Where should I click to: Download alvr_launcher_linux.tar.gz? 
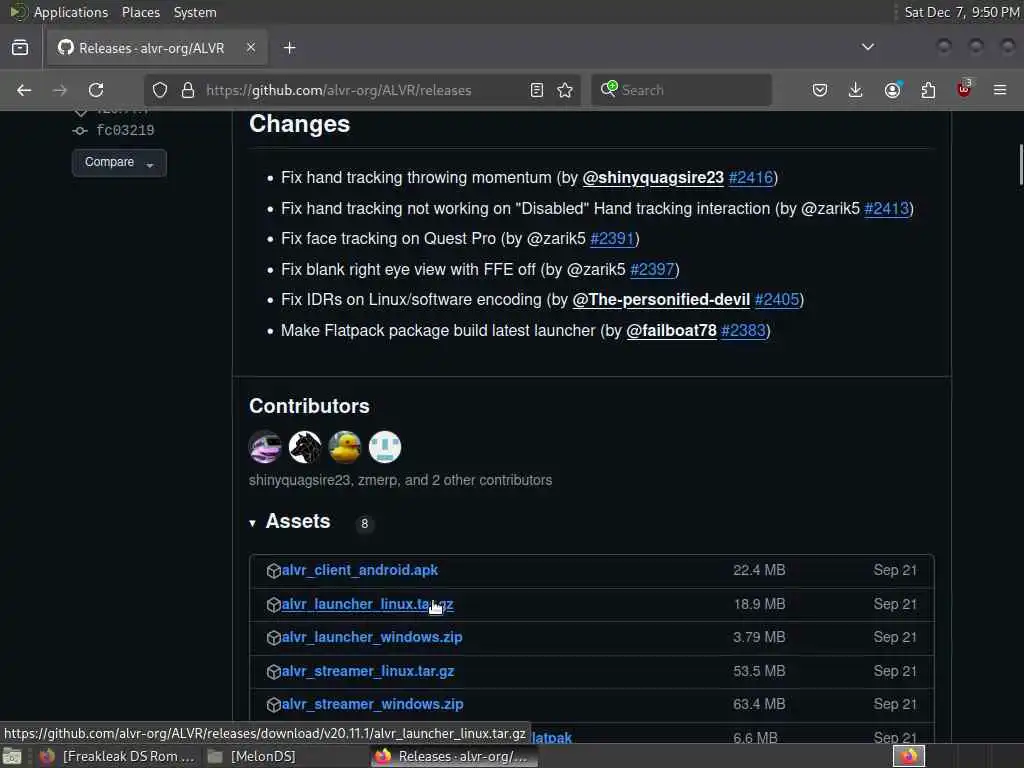click(368, 604)
